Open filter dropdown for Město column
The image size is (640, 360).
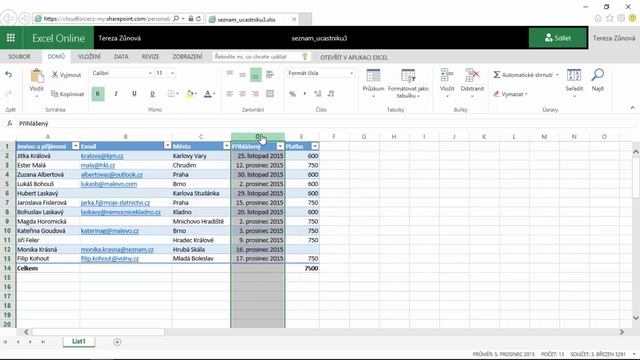coord(227,146)
